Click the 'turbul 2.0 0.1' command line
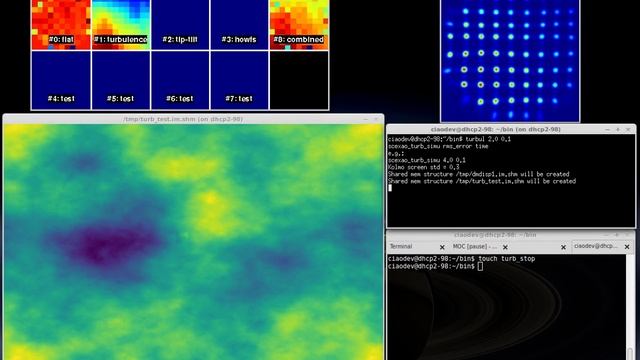 coord(449,139)
